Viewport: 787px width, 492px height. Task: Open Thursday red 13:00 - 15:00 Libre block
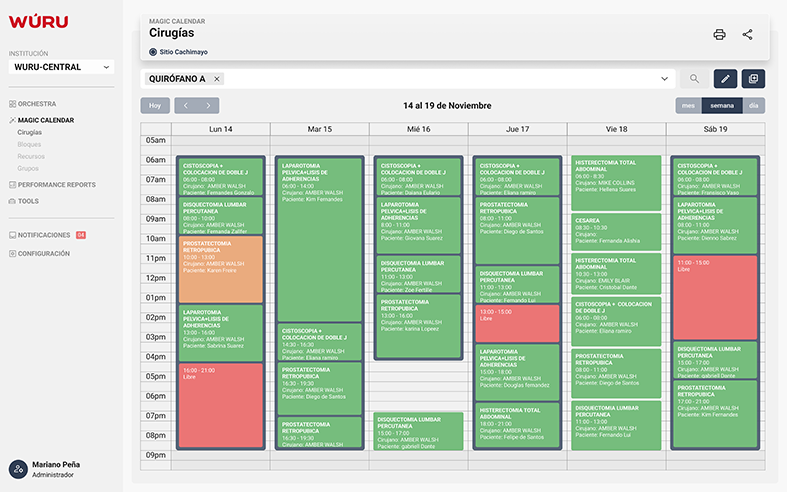517,323
